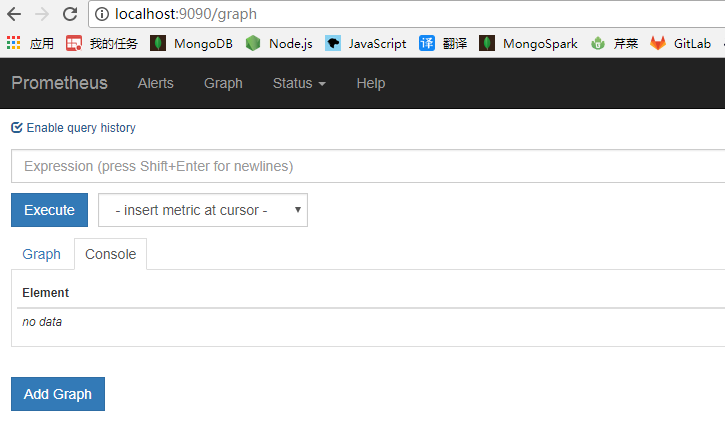The width and height of the screenshot is (725, 442).
Task: Click the Prometheus brand link
Action: [60, 83]
